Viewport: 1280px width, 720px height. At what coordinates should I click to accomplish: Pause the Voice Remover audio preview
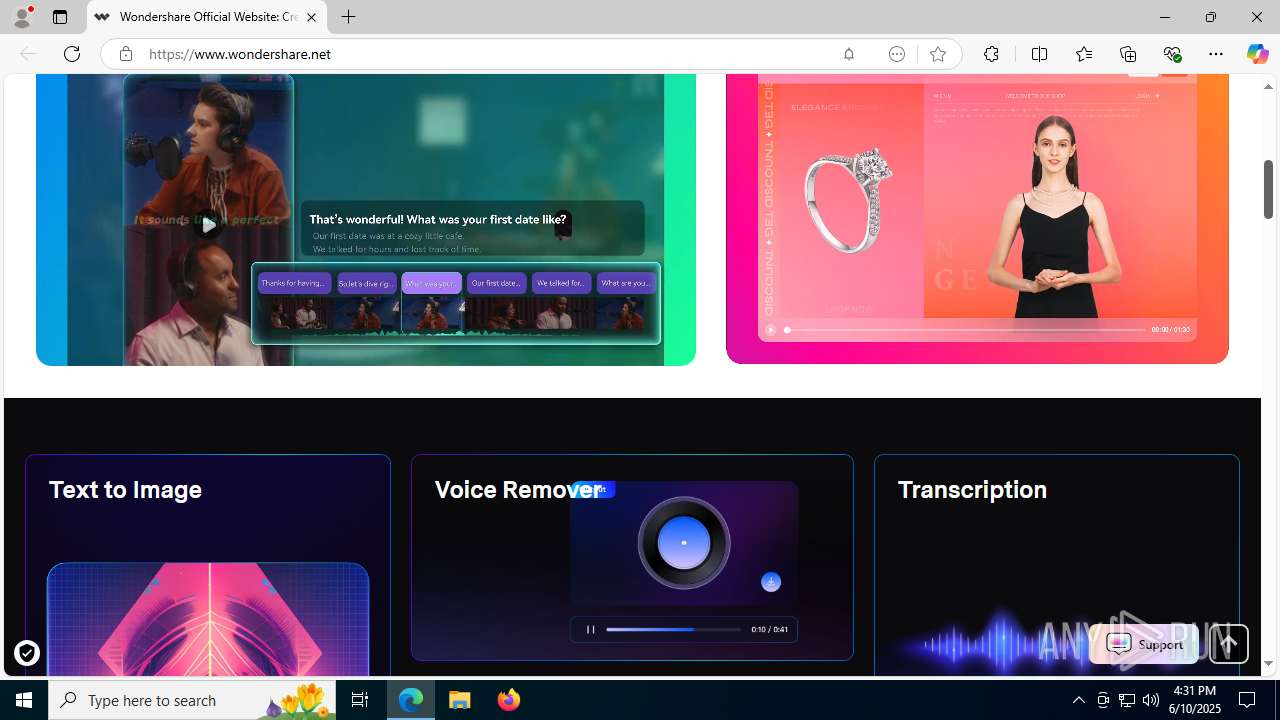click(x=590, y=629)
